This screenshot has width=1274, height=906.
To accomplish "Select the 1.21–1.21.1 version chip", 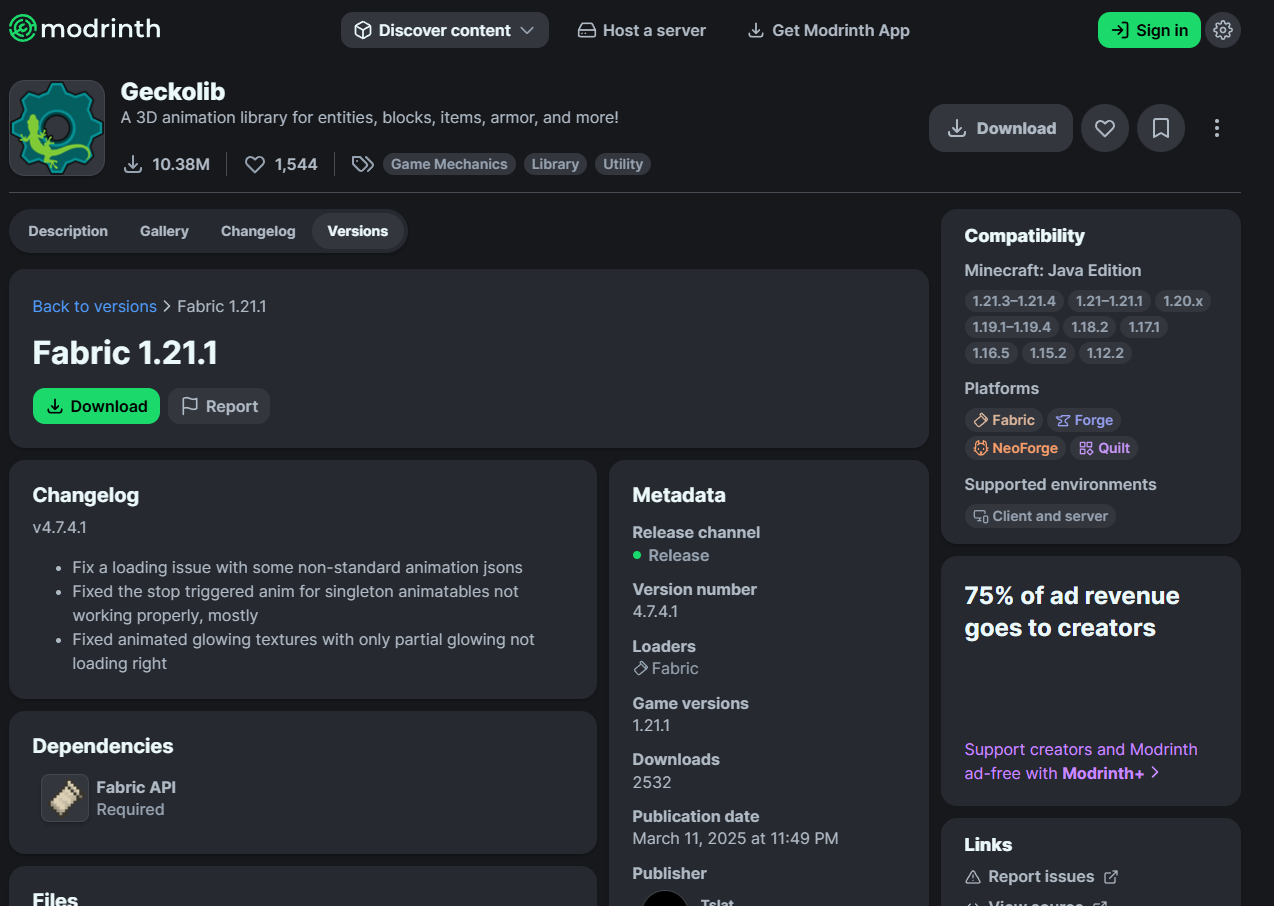I will pos(1109,301).
